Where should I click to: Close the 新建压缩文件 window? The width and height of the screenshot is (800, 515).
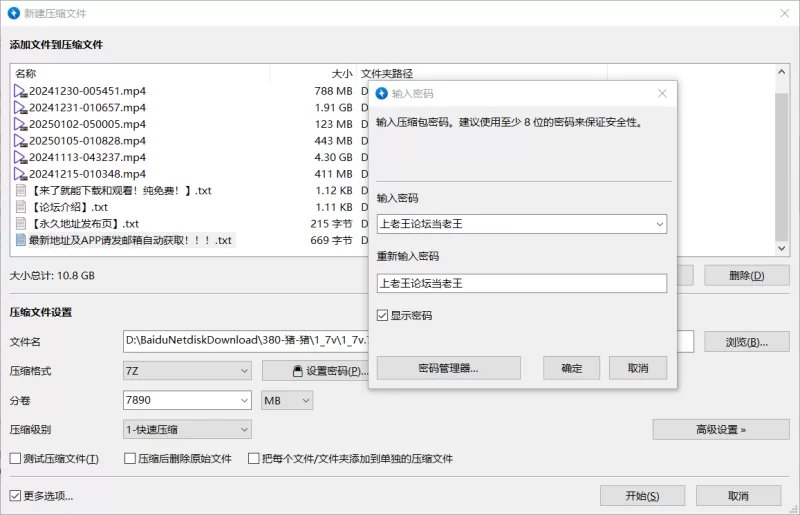click(x=785, y=13)
